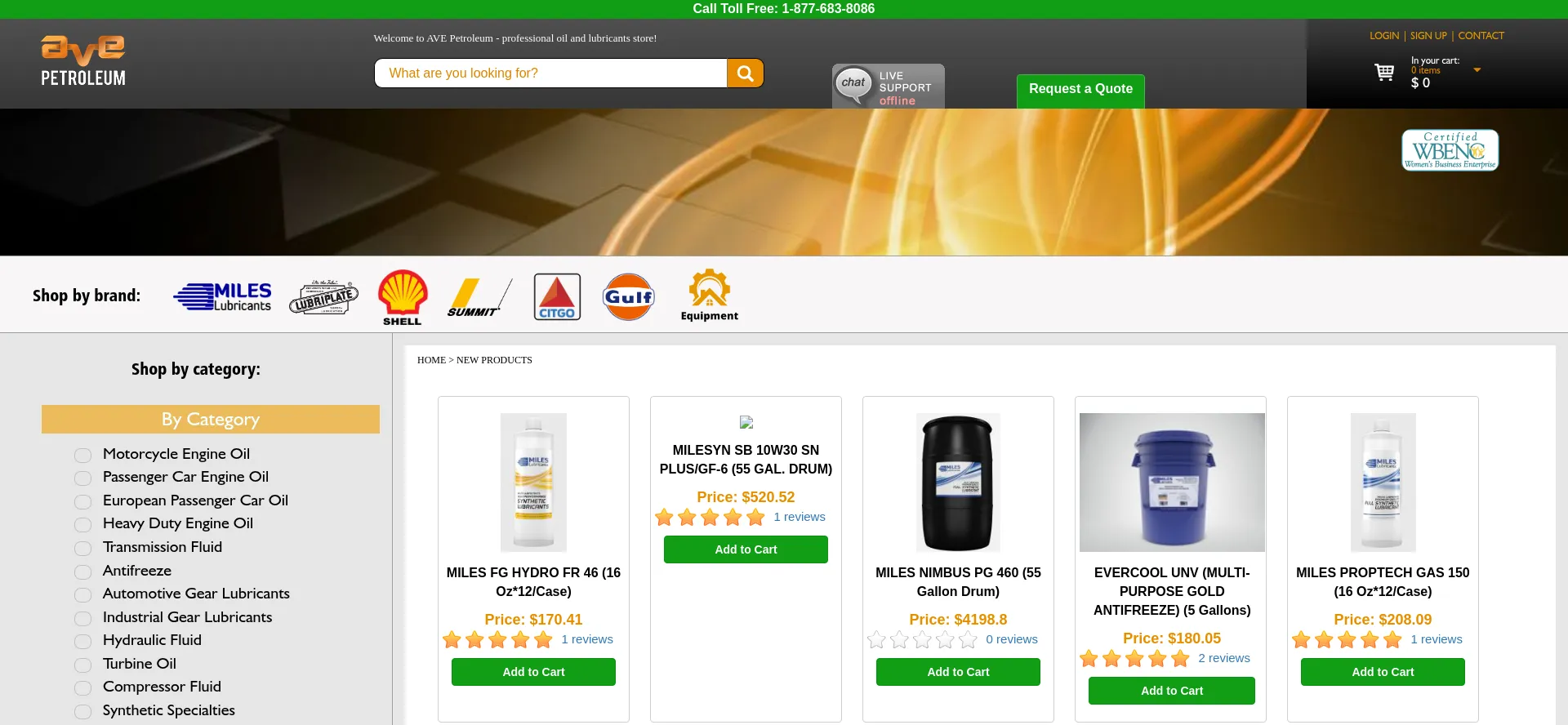Click the SIGN UP link
Viewport: 1568px width, 725px height.
tap(1428, 36)
